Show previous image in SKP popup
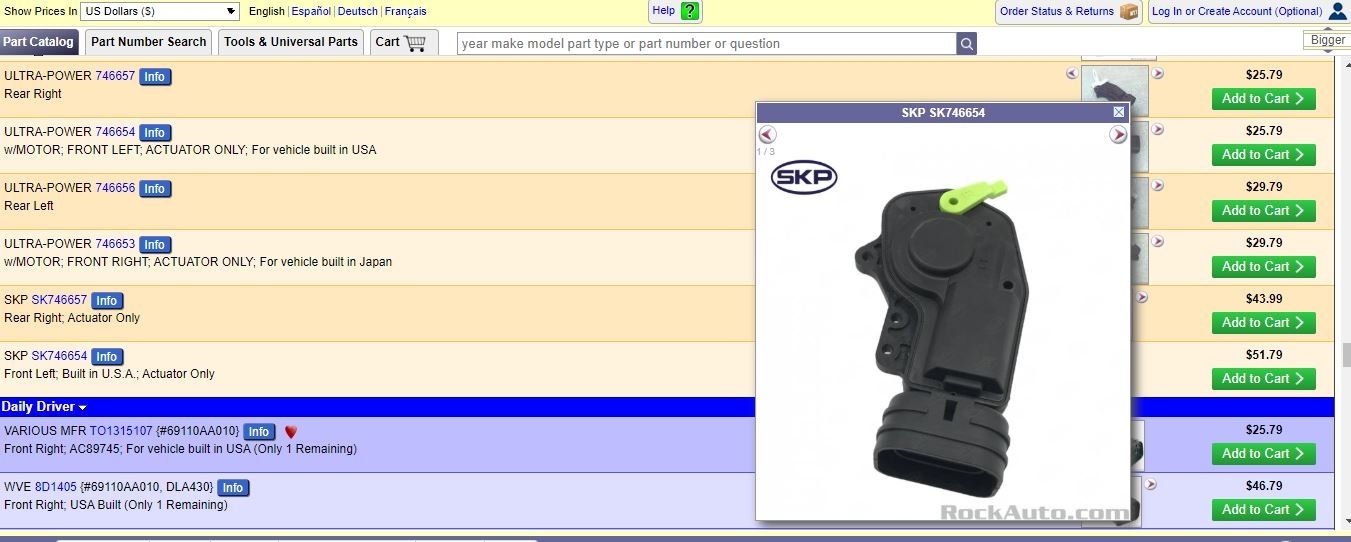 click(x=767, y=134)
